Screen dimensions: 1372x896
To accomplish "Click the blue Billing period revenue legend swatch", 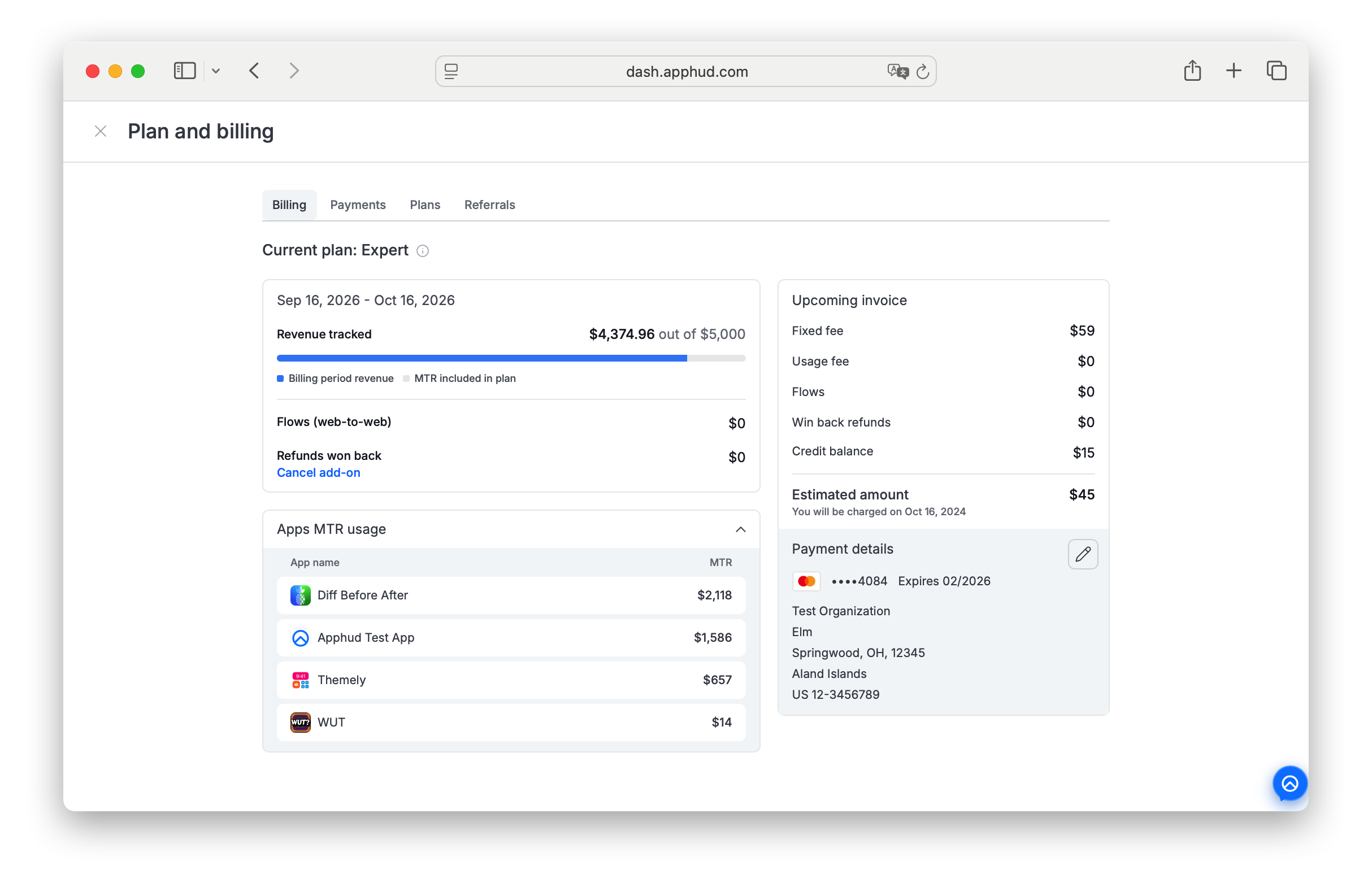I will (x=280, y=379).
